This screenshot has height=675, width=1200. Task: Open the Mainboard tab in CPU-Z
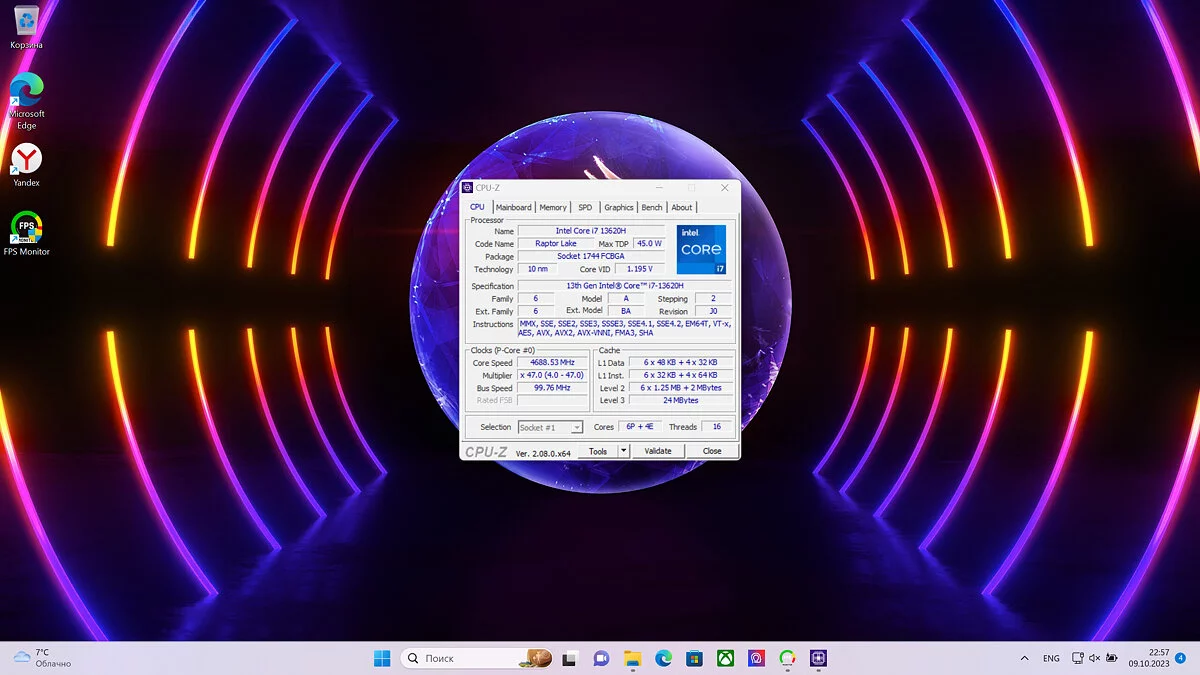513,207
